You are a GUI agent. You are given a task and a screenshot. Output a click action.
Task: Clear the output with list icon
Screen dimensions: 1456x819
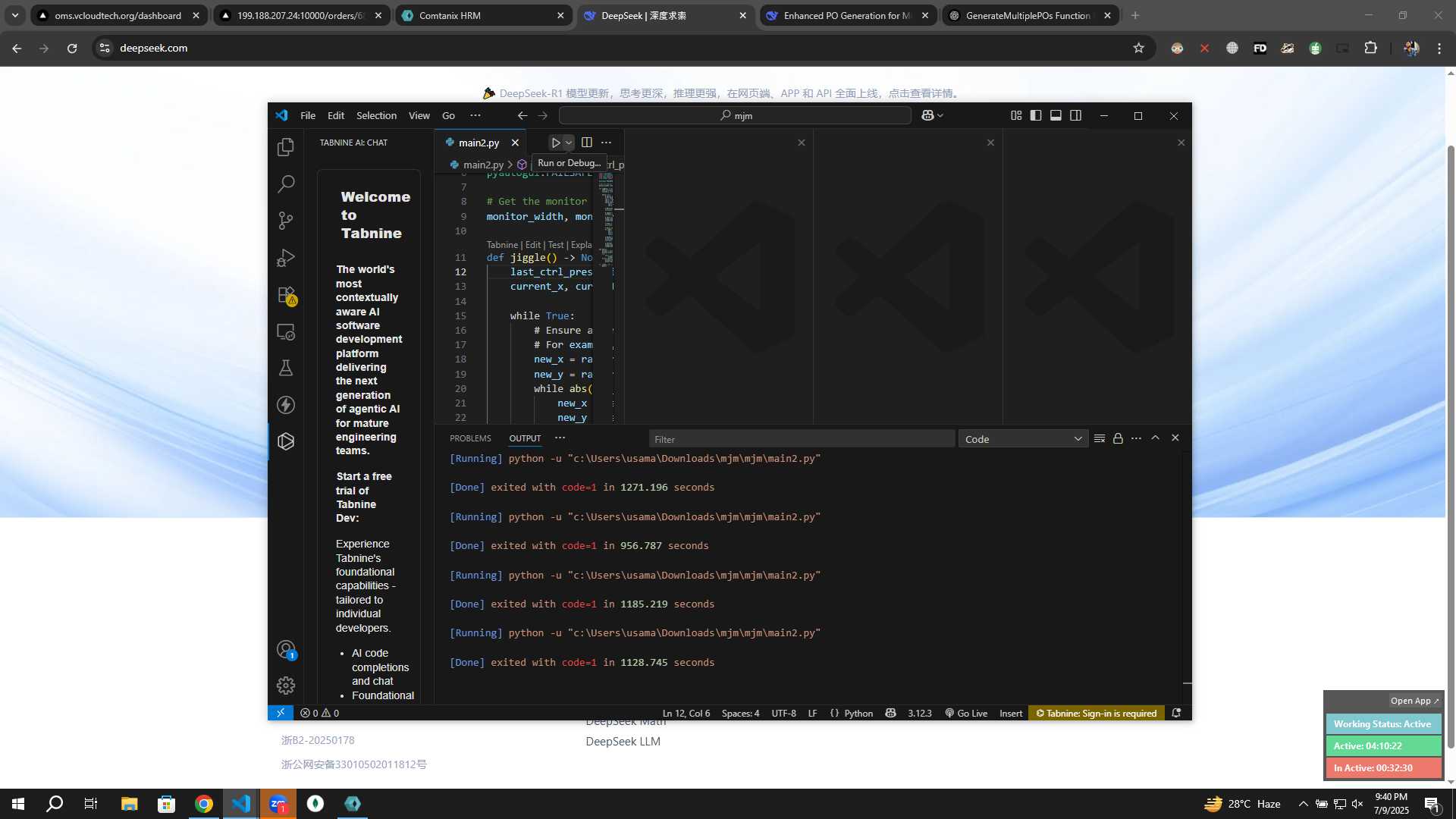pos(1100,438)
